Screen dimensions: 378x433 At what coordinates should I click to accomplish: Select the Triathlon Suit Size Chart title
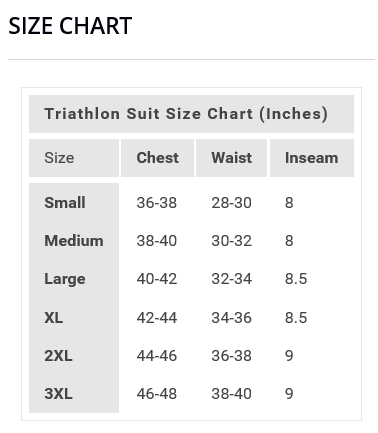tap(186, 114)
